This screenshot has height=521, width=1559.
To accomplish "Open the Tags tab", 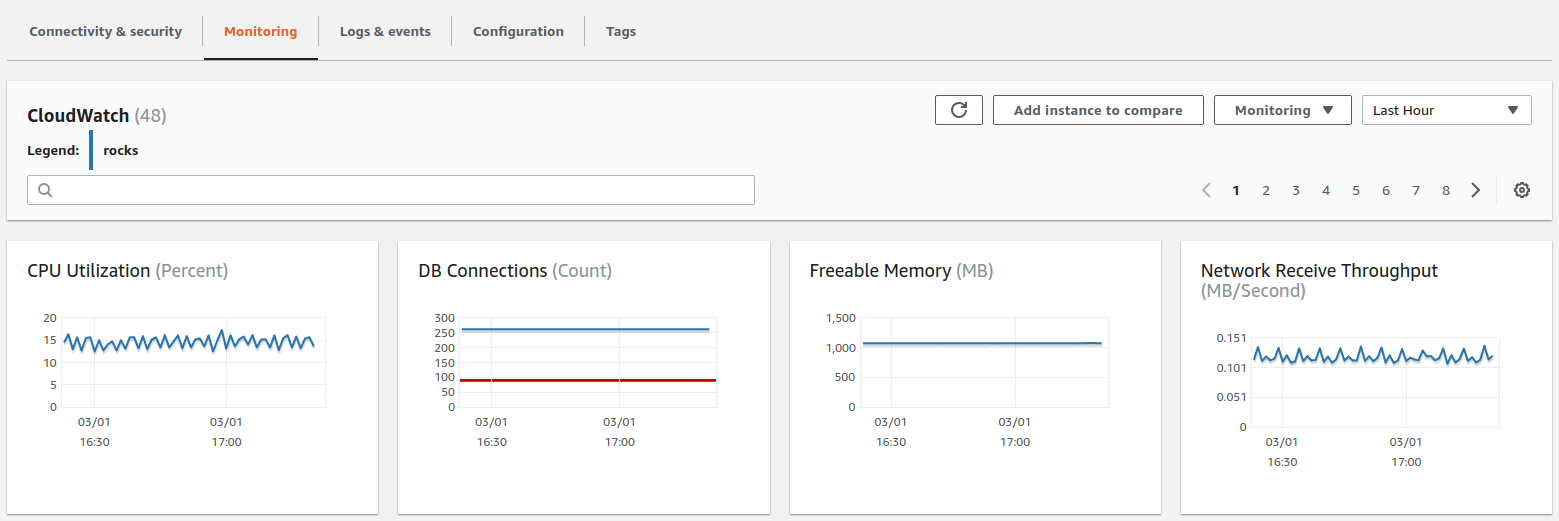I will coord(621,31).
